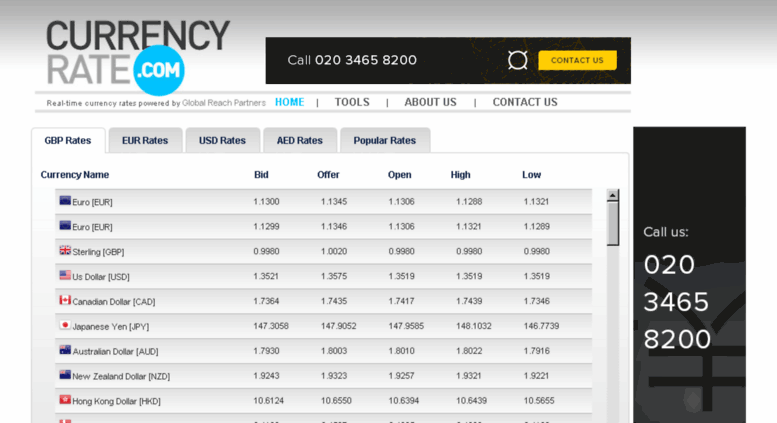
Task: Click the Canadian flag beside Canadian Dollar
Action: tap(65, 300)
